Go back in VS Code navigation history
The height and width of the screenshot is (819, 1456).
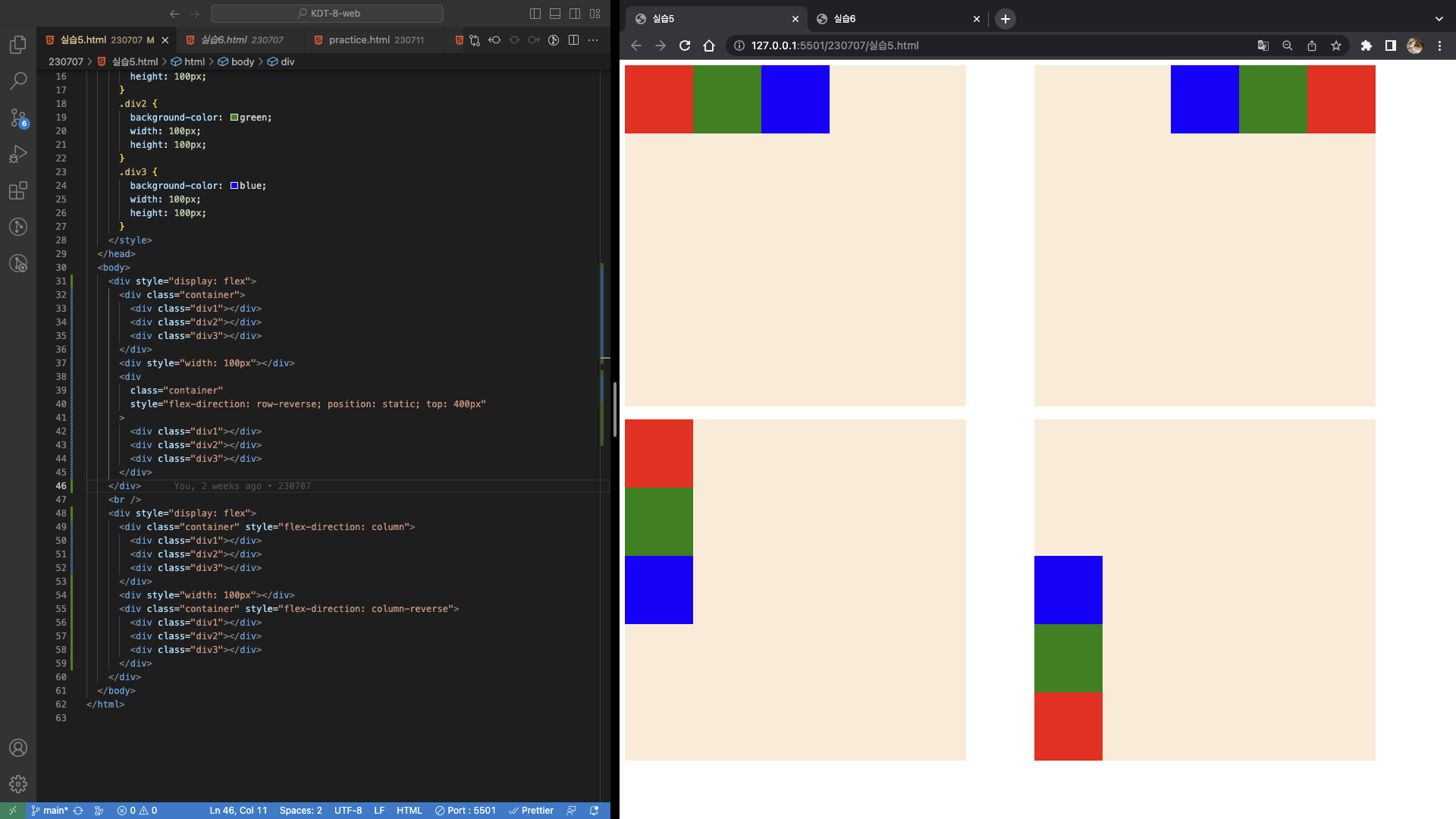tap(175, 14)
